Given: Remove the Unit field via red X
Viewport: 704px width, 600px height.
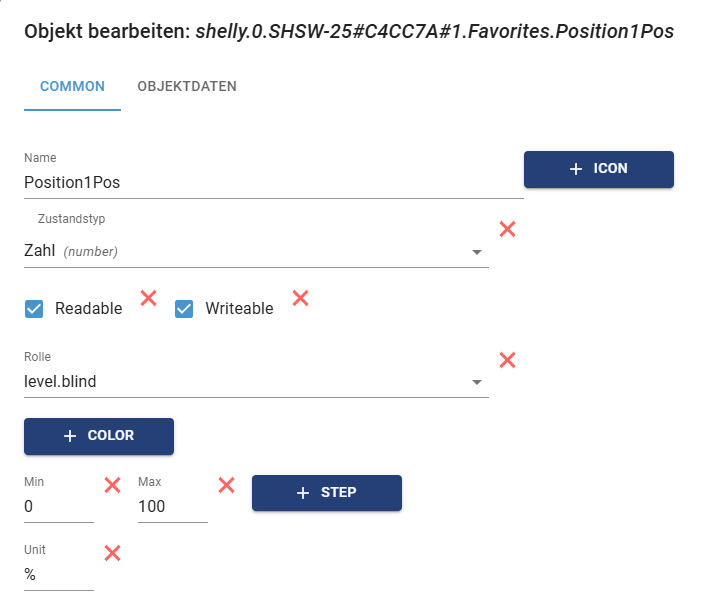Looking at the screenshot, I should [x=113, y=553].
